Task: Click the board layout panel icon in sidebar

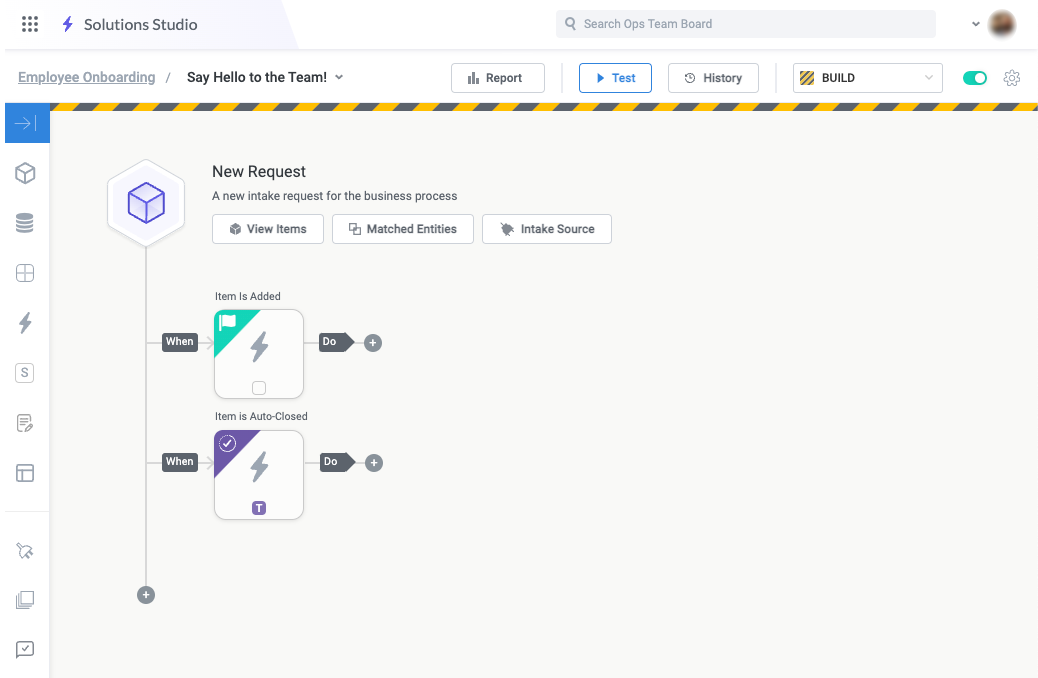Action: coord(27,472)
